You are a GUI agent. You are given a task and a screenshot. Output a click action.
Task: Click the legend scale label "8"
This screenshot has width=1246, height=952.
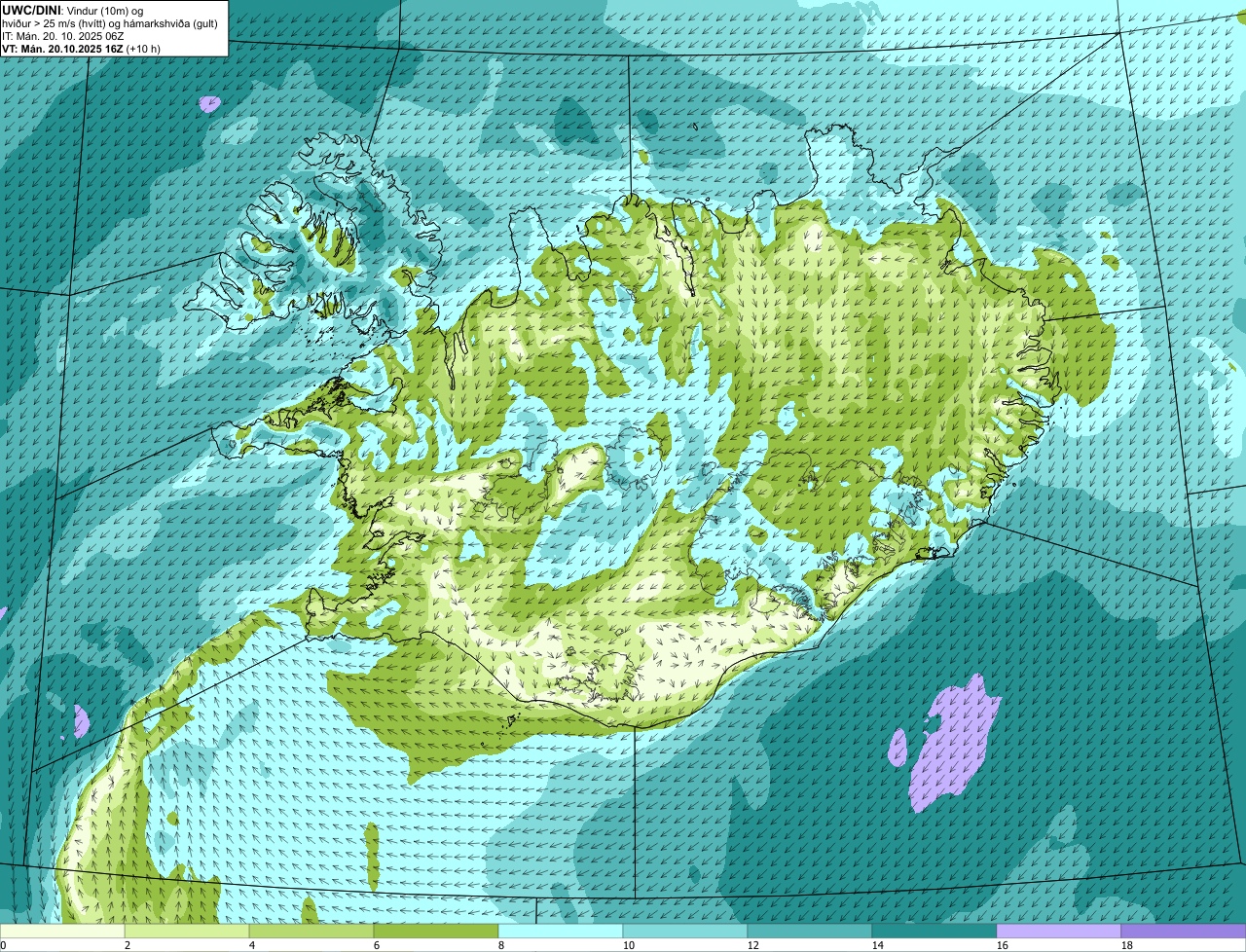501,945
